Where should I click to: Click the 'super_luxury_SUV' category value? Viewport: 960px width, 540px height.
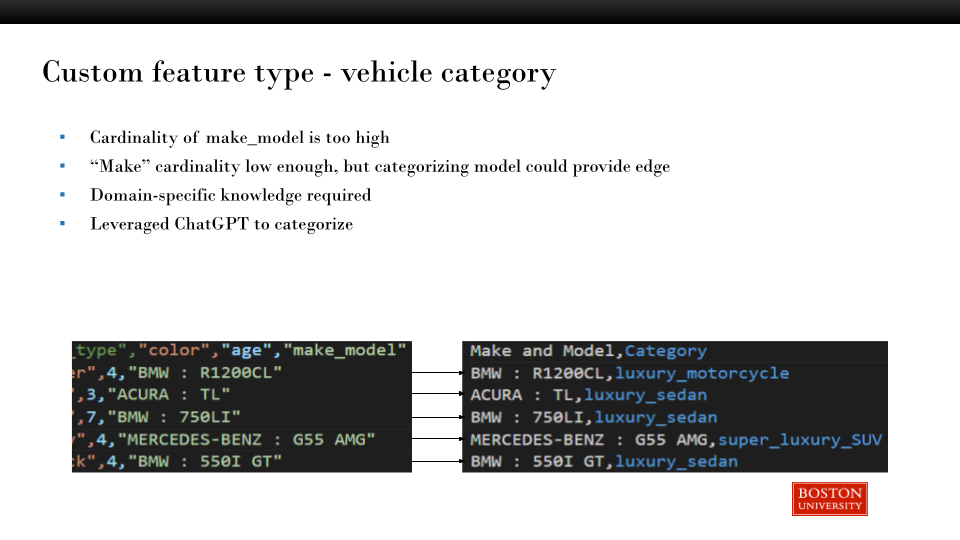pos(800,440)
